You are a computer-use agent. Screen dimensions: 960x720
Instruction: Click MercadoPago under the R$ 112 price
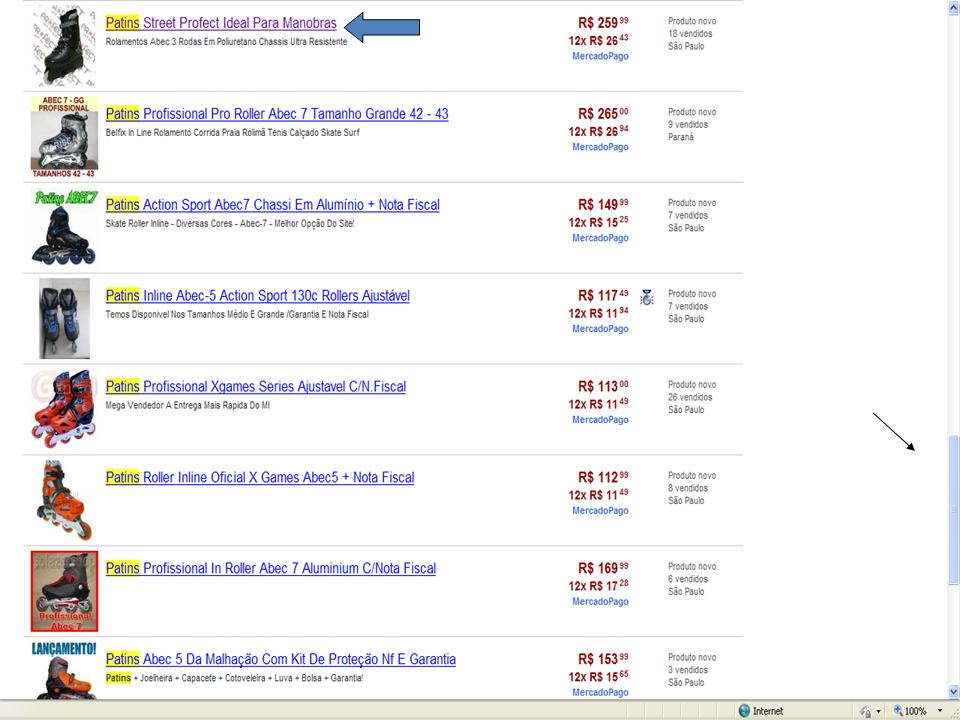(x=600, y=511)
